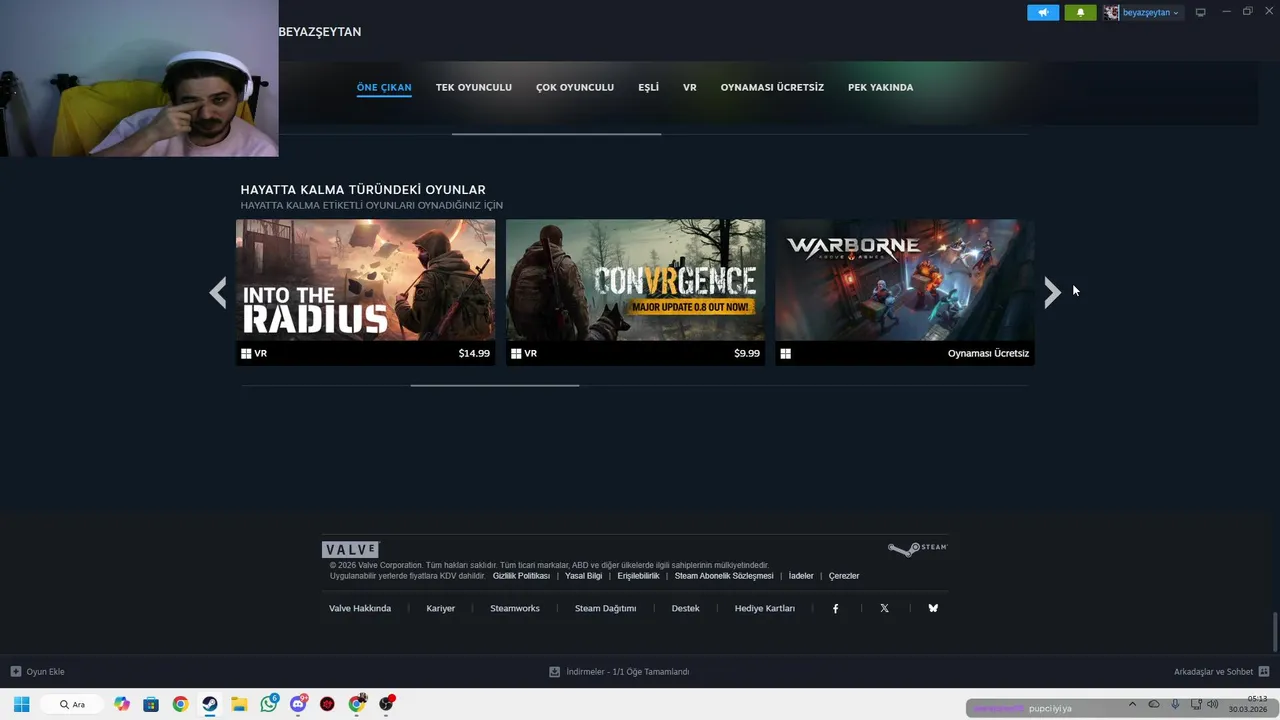The width and height of the screenshot is (1280, 720).
Task: Open Çerezler link
Action: coord(844,576)
